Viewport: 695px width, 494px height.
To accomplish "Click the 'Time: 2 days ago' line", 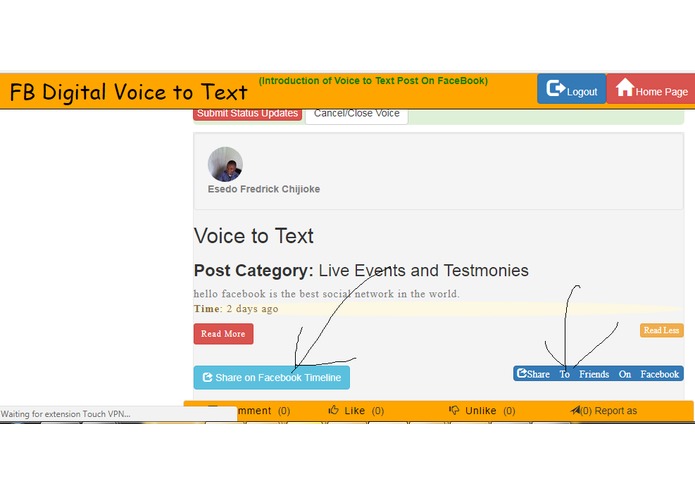I will [236, 309].
